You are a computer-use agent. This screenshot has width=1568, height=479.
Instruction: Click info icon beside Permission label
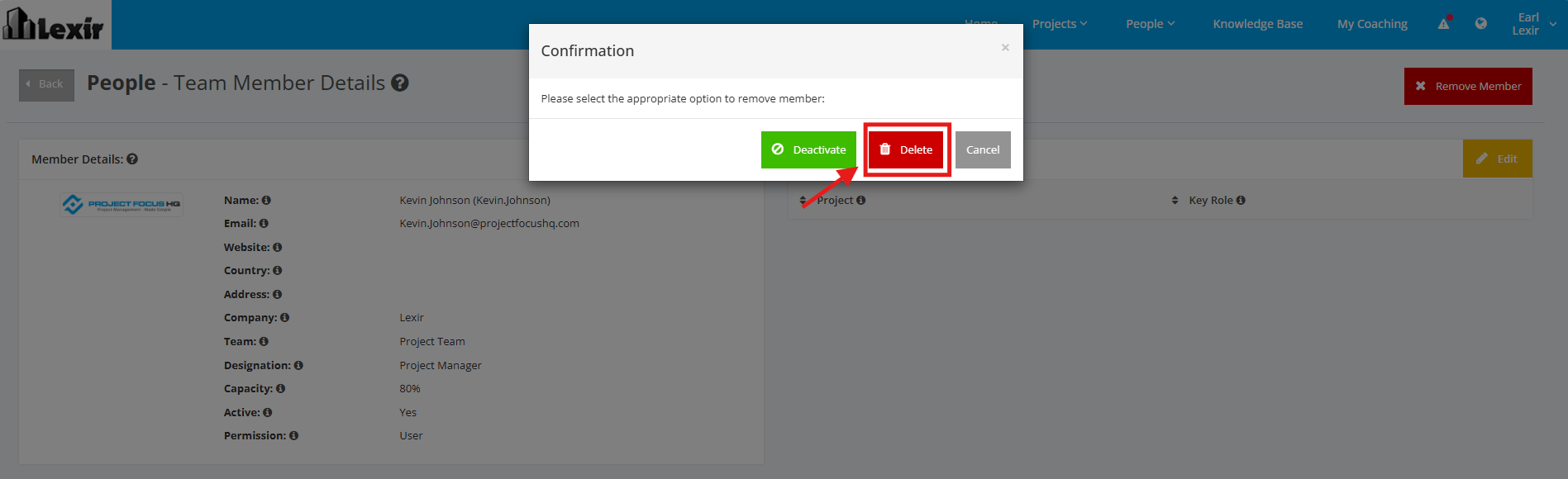294,436
